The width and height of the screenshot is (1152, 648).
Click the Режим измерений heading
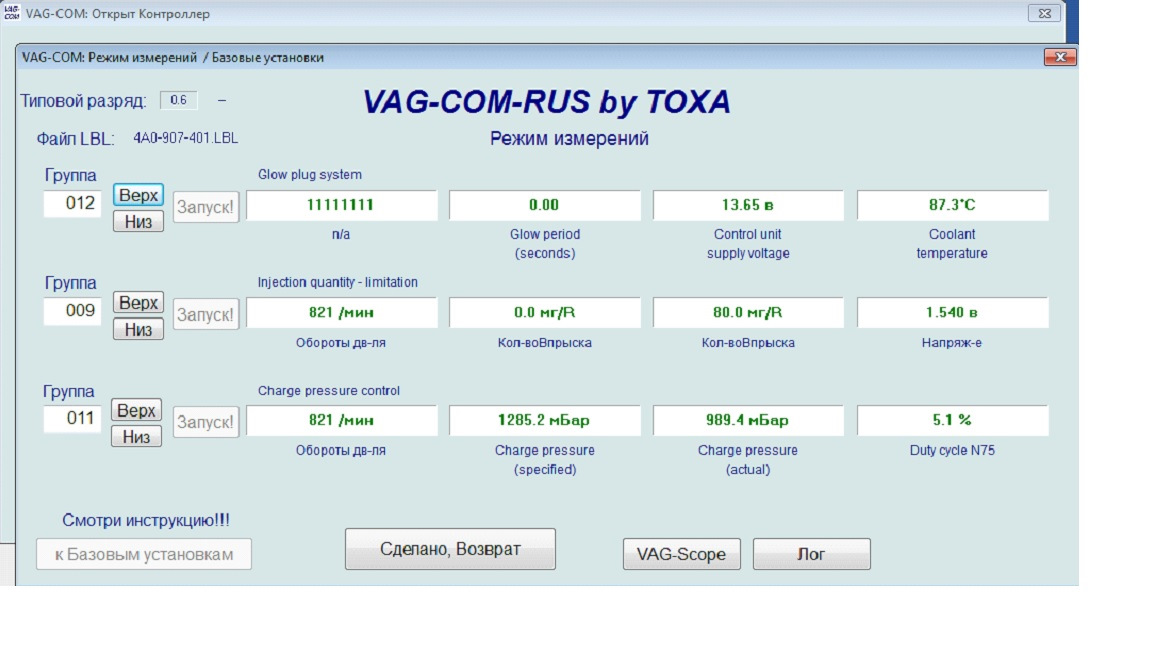569,139
